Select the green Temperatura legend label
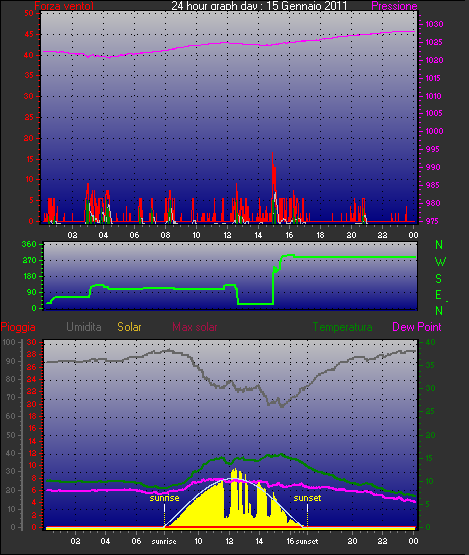This screenshot has height=555, width=469. tap(342, 327)
